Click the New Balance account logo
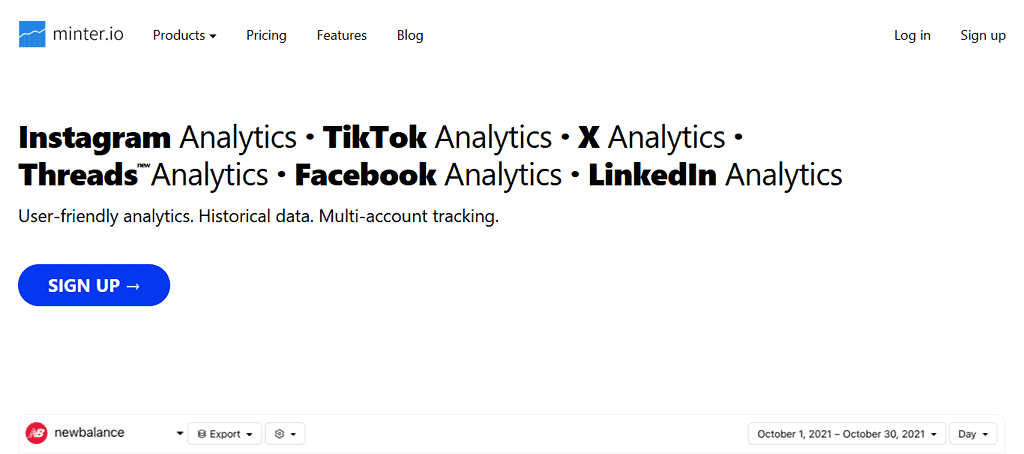 tap(36, 434)
